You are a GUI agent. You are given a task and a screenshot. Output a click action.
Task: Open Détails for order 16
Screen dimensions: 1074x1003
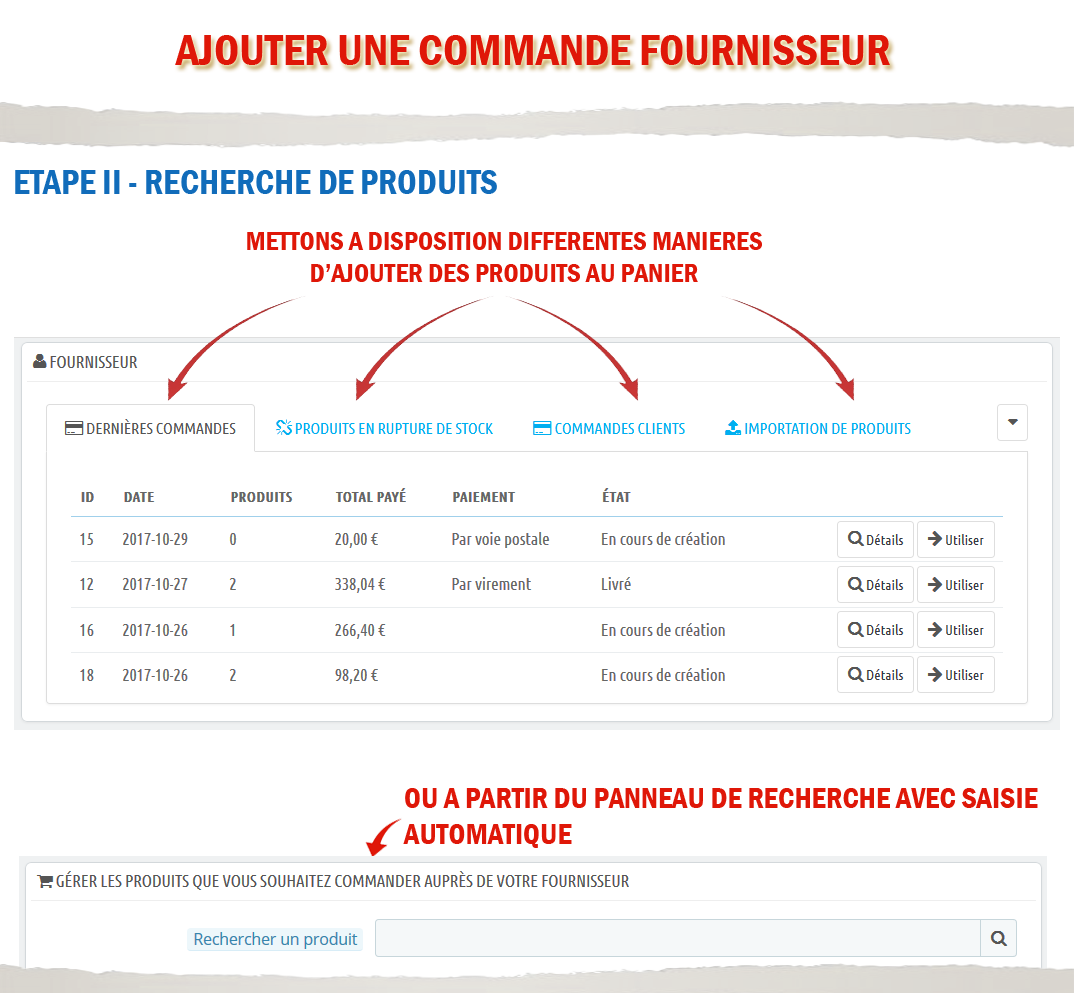pos(875,630)
